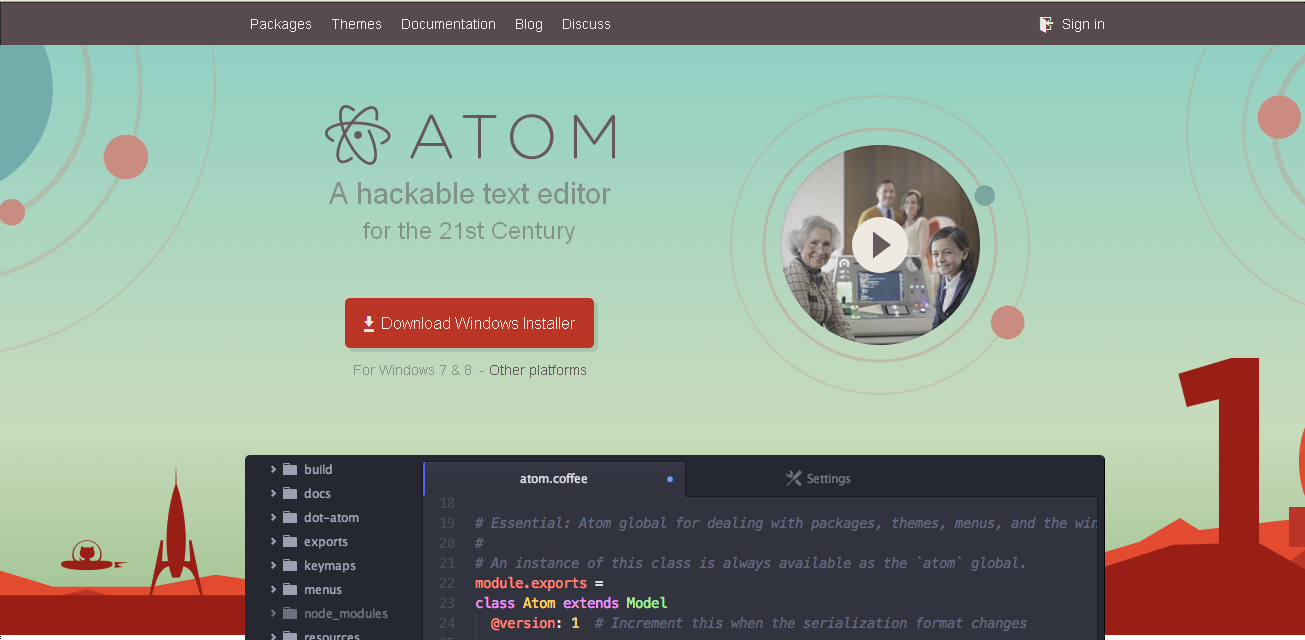Click the modified dot on atom.coffee tab
Screen dimensions: 1305x640
(x=670, y=479)
